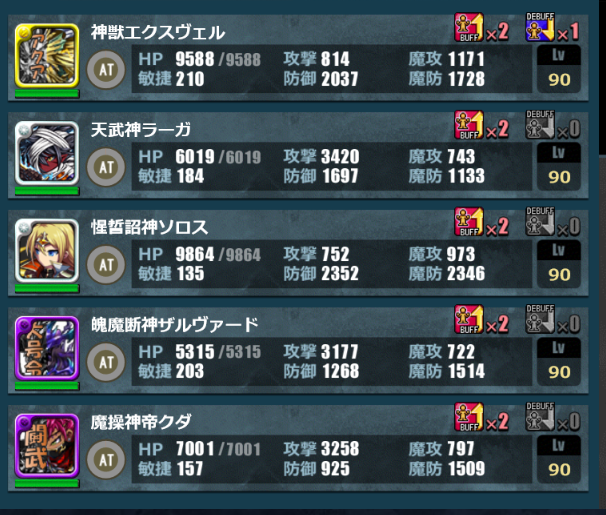Click the BUFF icon on 惺哲詔神ソロス
The image size is (606, 515).
469,222
